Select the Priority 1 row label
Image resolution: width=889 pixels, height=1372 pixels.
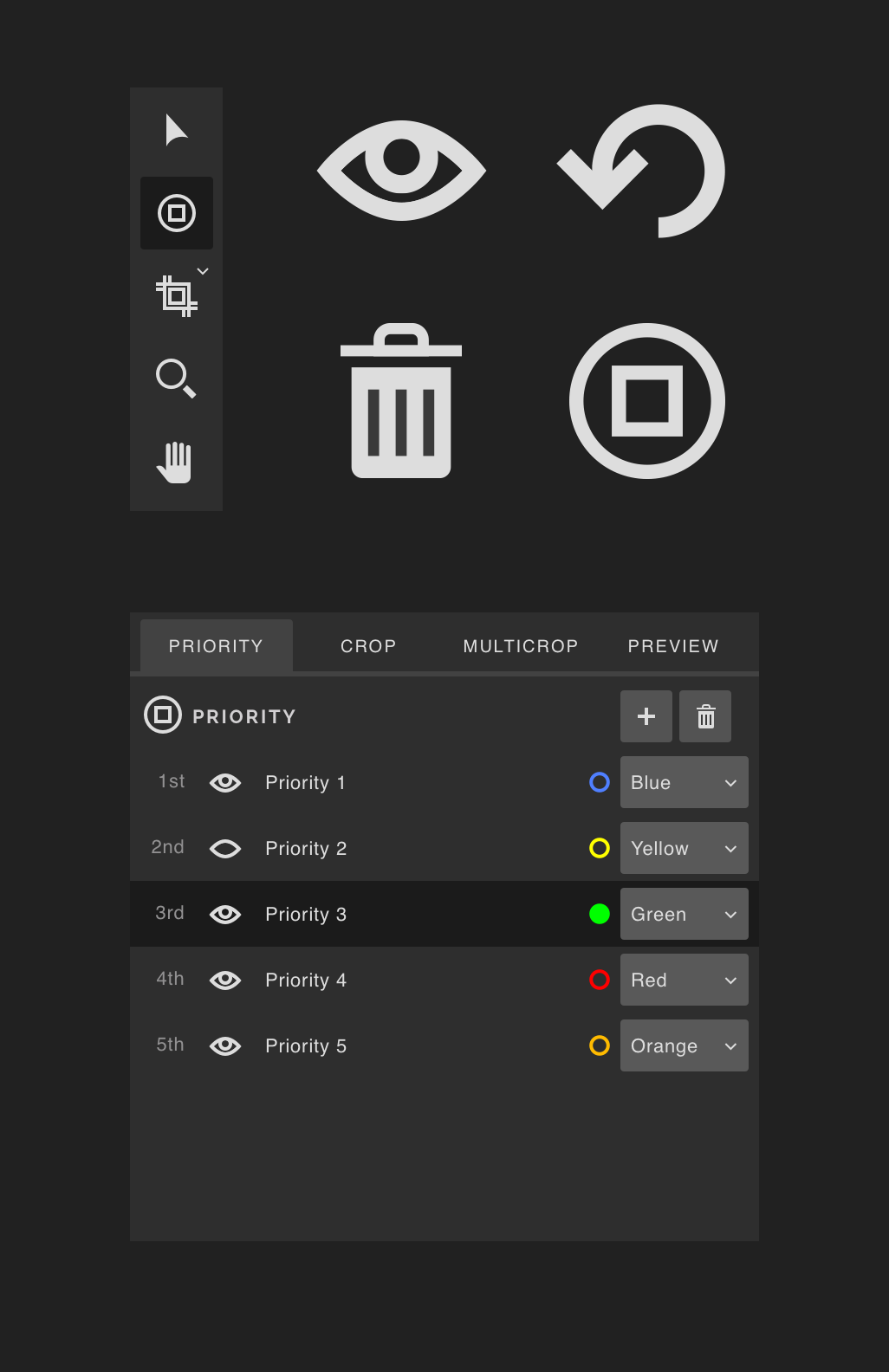[306, 783]
